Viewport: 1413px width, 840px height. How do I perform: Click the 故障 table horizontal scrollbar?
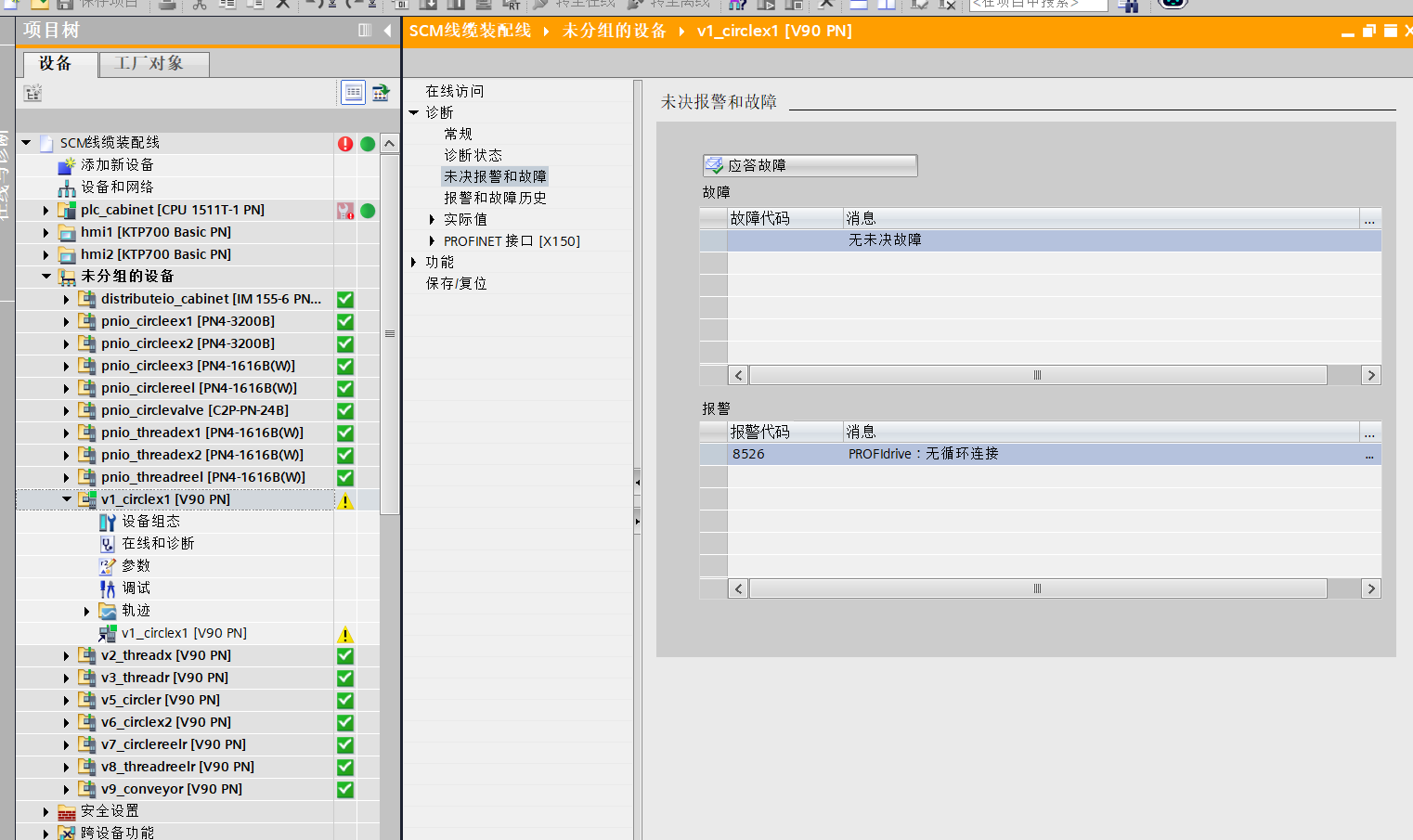[x=1037, y=375]
